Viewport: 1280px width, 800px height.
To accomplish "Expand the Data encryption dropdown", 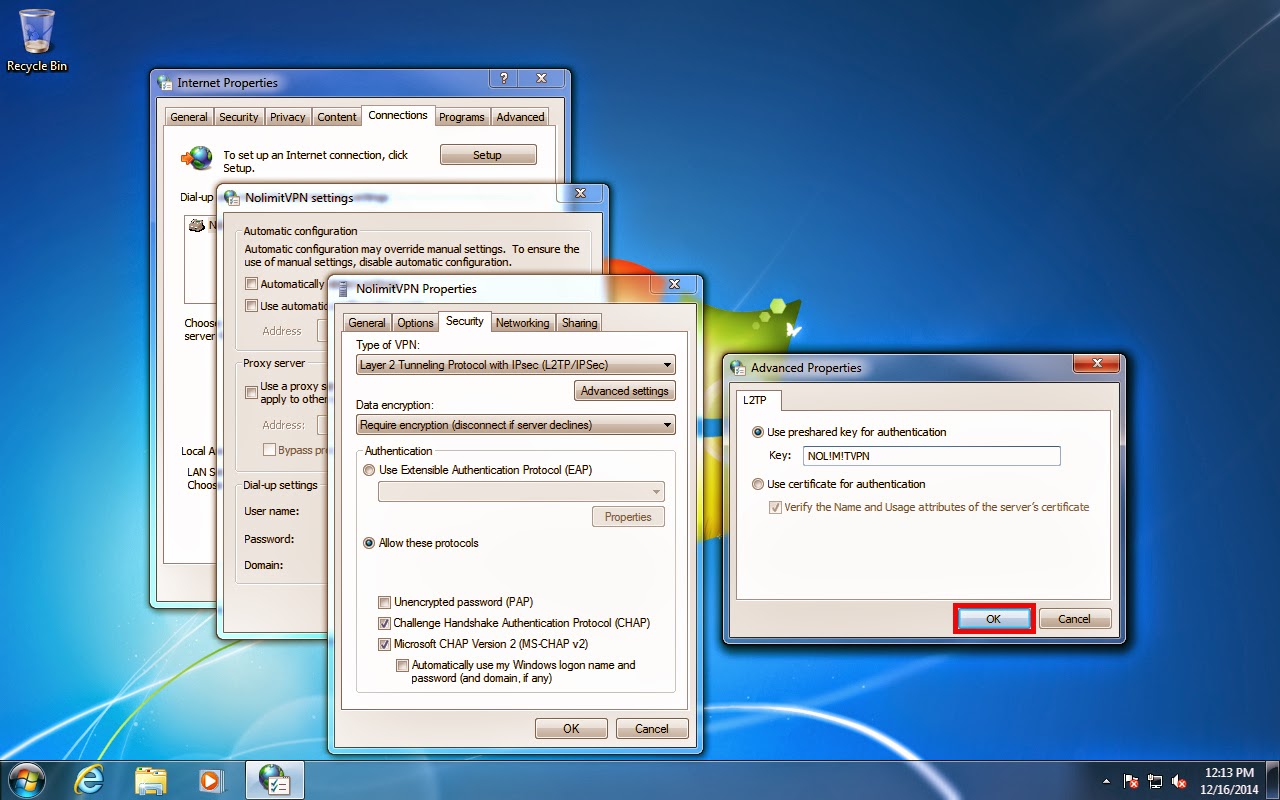I will click(x=516, y=425).
